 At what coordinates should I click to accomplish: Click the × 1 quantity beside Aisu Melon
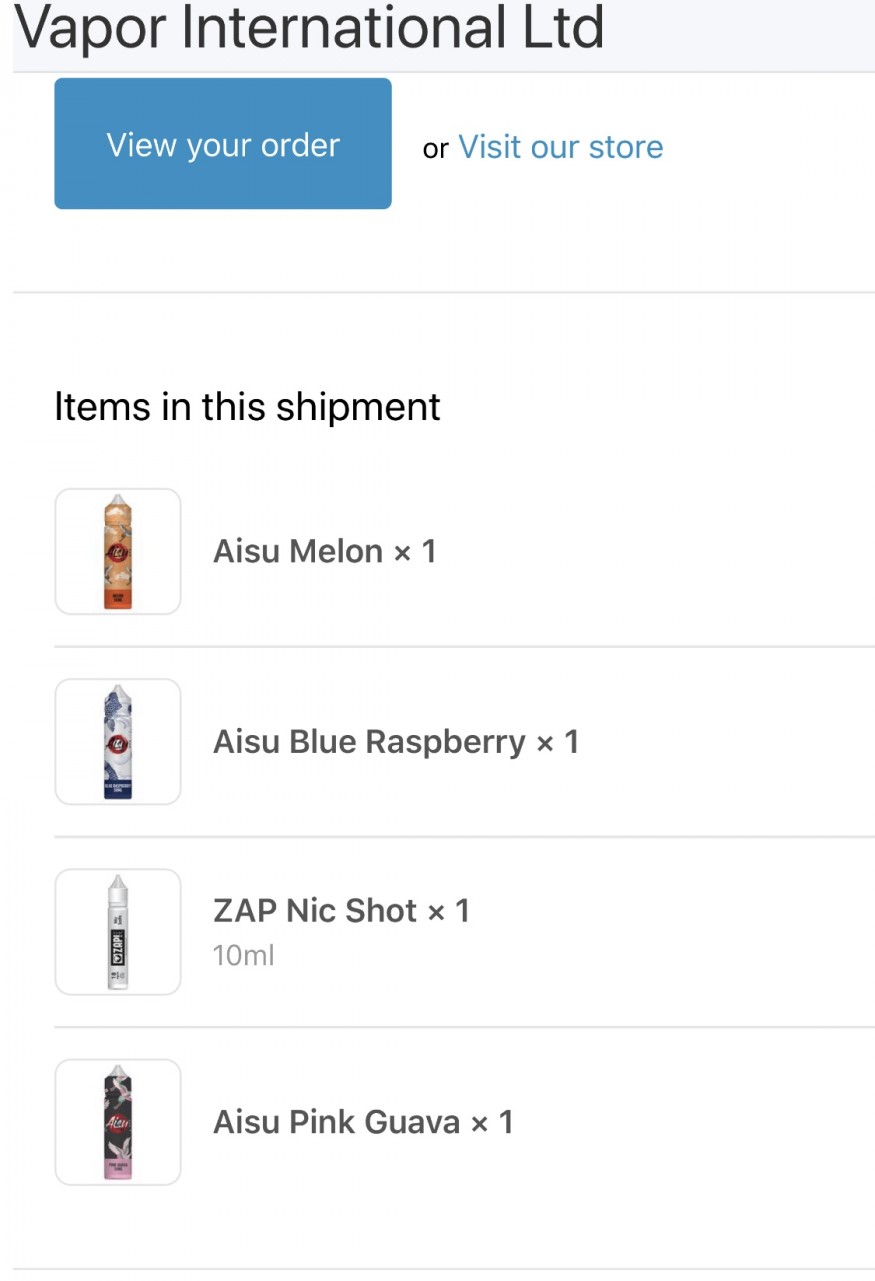[x=415, y=551]
